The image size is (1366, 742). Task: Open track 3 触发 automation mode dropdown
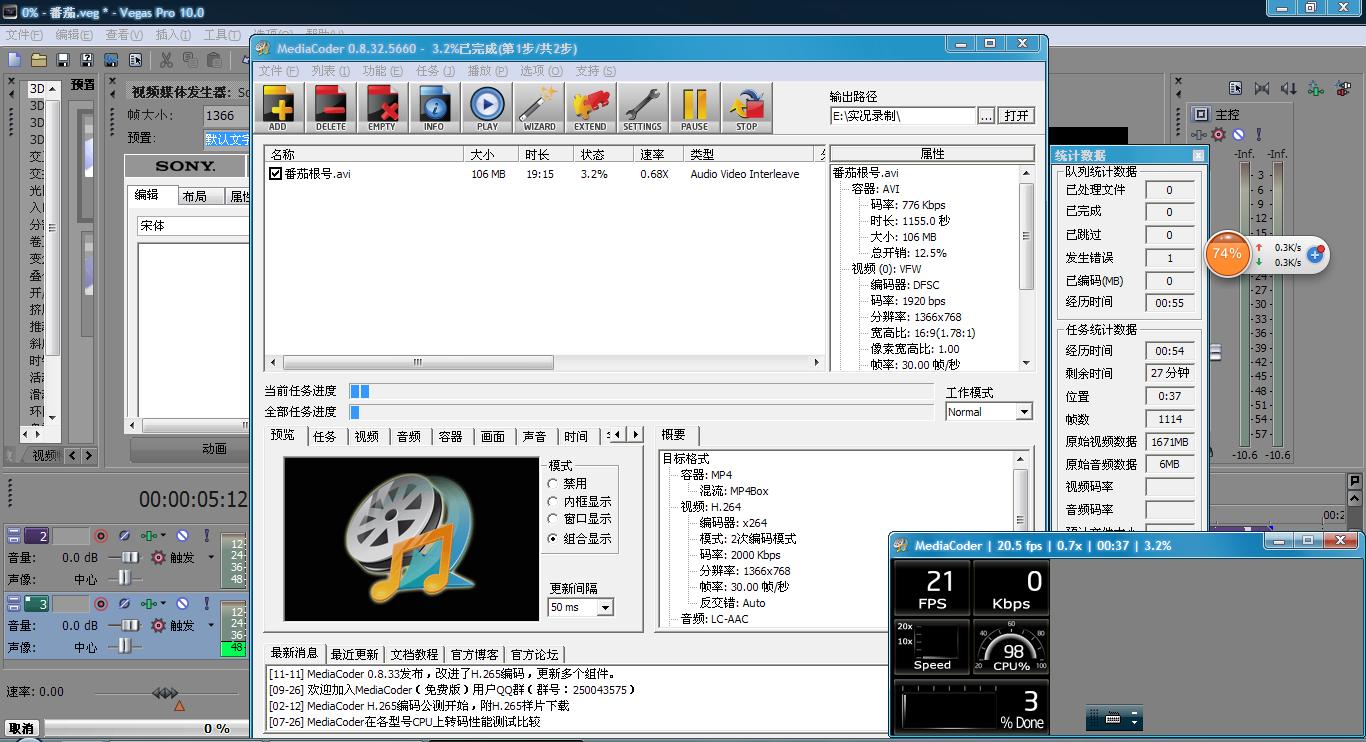[211, 625]
